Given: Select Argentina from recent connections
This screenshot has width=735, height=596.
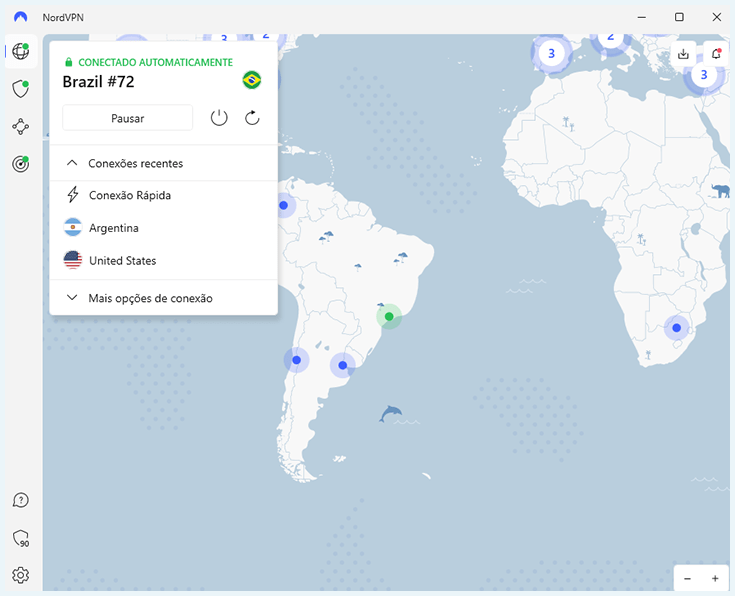Looking at the screenshot, I should click(x=163, y=228).
